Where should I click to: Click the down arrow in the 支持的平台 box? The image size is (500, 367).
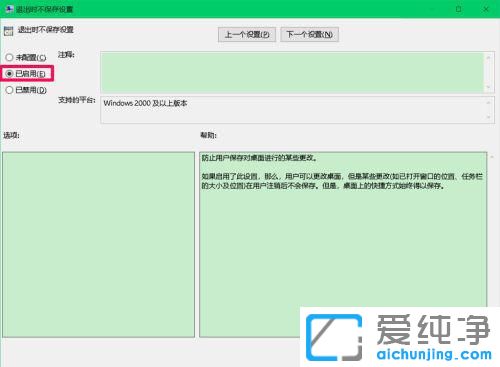coord(488,117)
